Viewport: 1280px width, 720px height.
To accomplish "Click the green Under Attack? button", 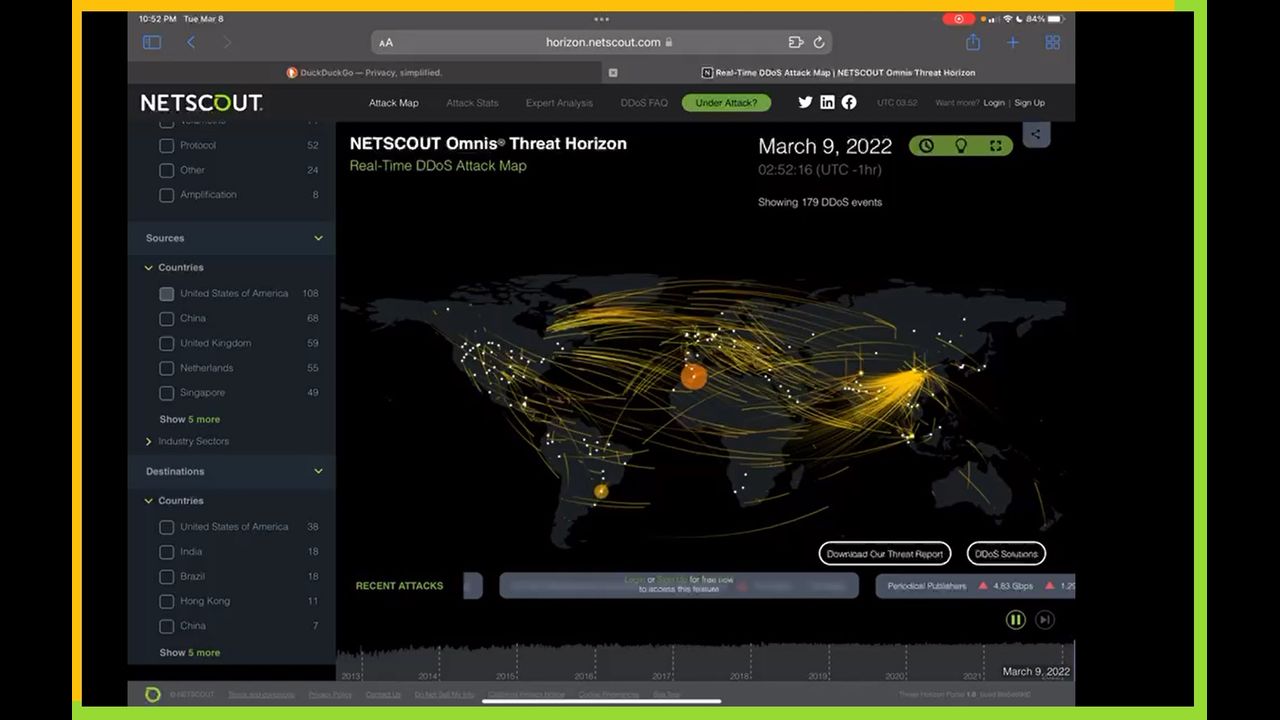I will pos(726,103).
